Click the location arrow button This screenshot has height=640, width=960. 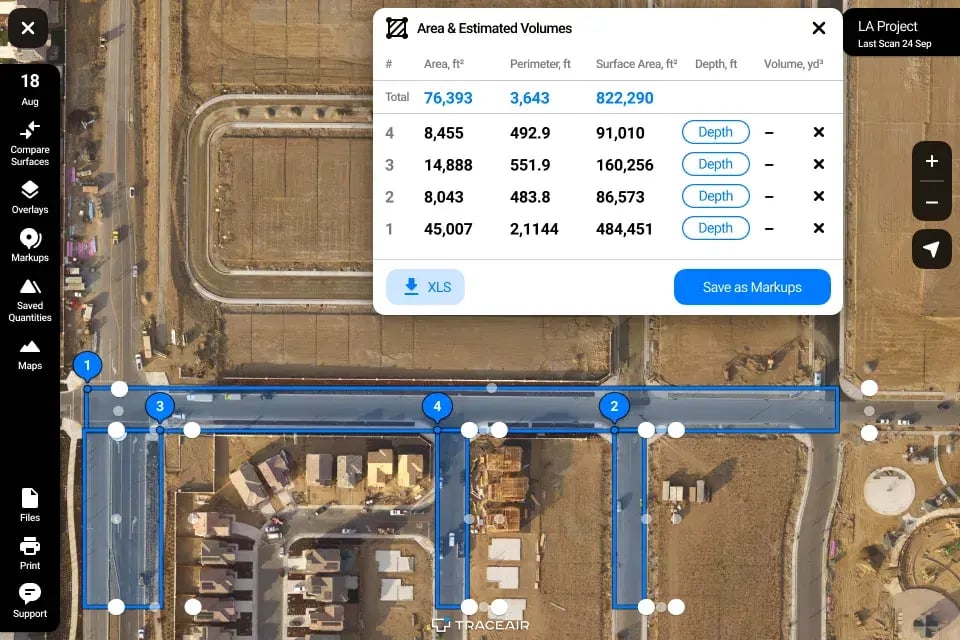click(931, 249)
